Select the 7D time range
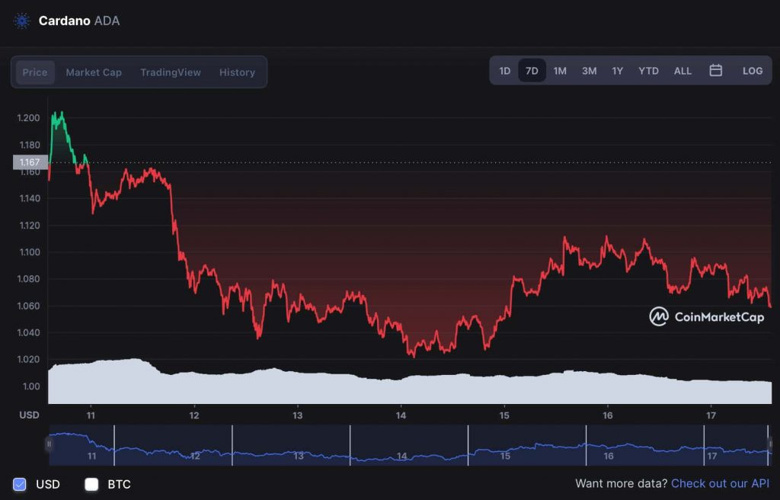Image resolution: width=780 pixels, height=500 pixels. (532, 71)
